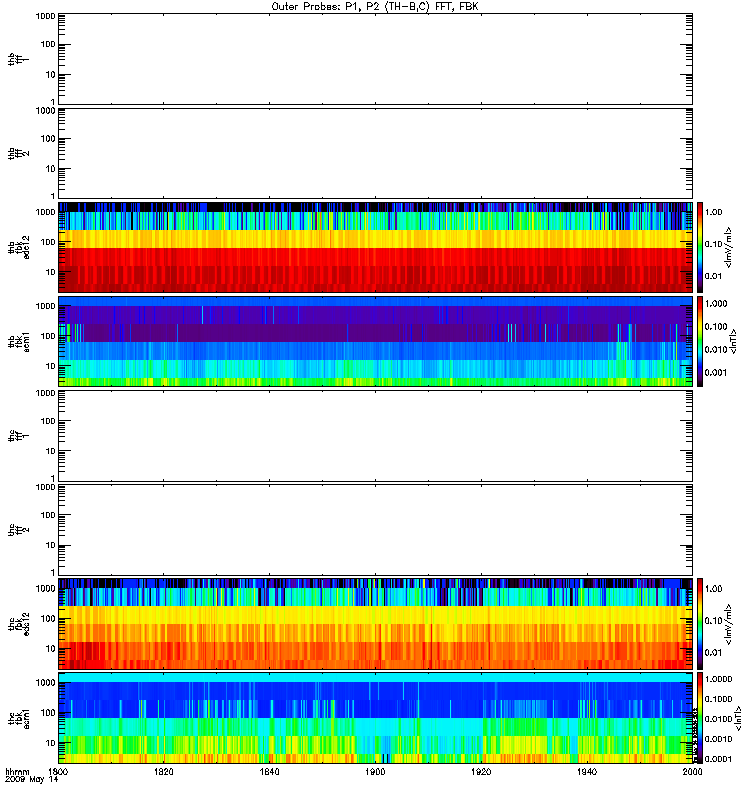This screenshot has width=750, height=800.
Task: Click the 1000 y-axis tick of thb fft 1 panel
Action: coord(45,16)
